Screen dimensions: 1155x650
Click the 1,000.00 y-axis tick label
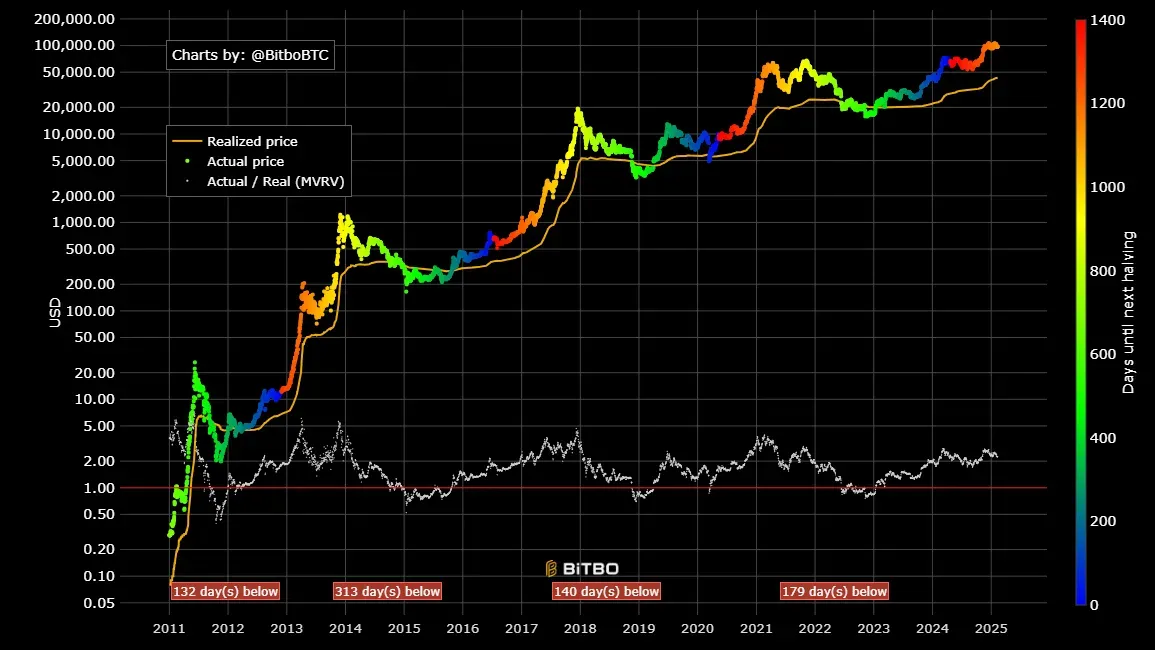[x=83, y=222]
